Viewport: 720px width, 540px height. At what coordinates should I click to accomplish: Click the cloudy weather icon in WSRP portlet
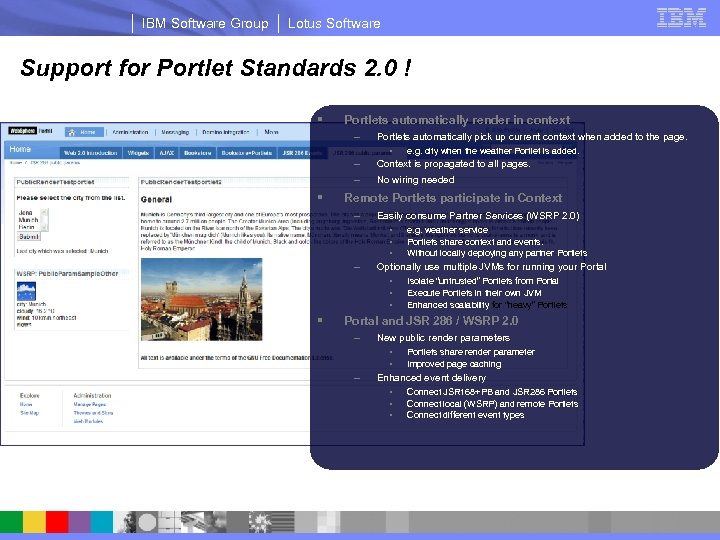(x=26, y=291)
